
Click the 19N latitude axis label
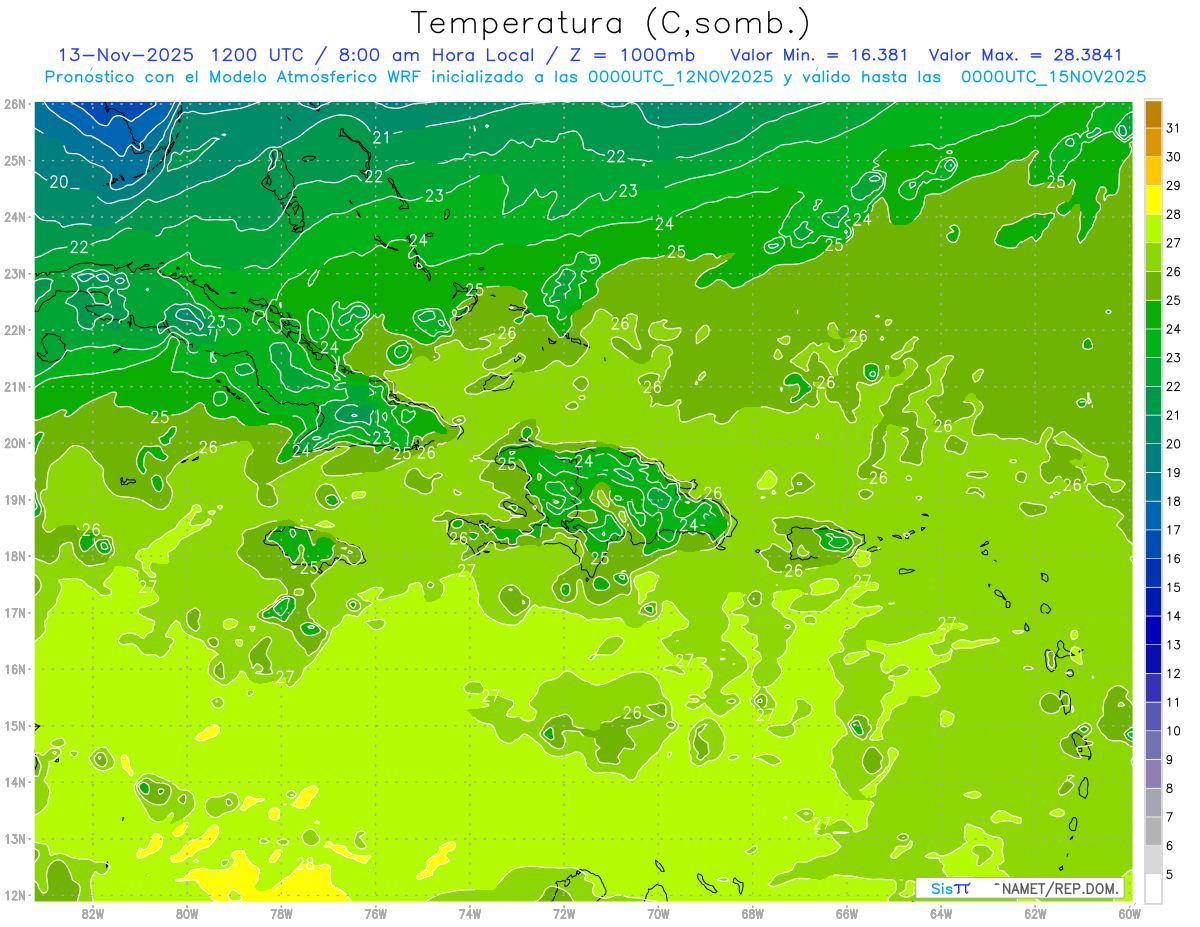point(14,500)
